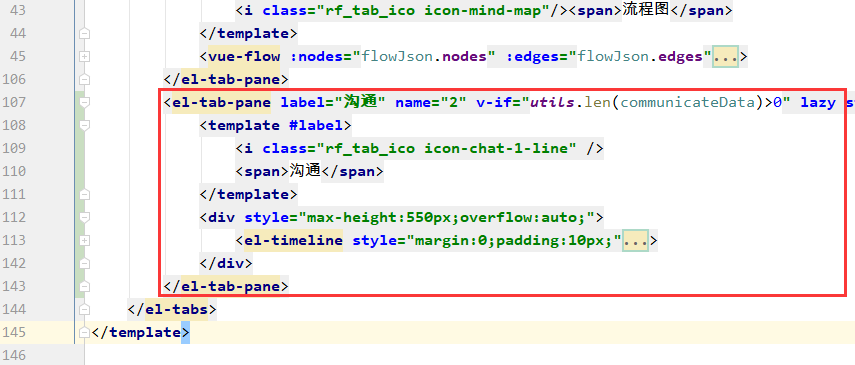Viewport: 855px width, 365px height.
Task: Click line number 146 in gutter
Action: 14,355
